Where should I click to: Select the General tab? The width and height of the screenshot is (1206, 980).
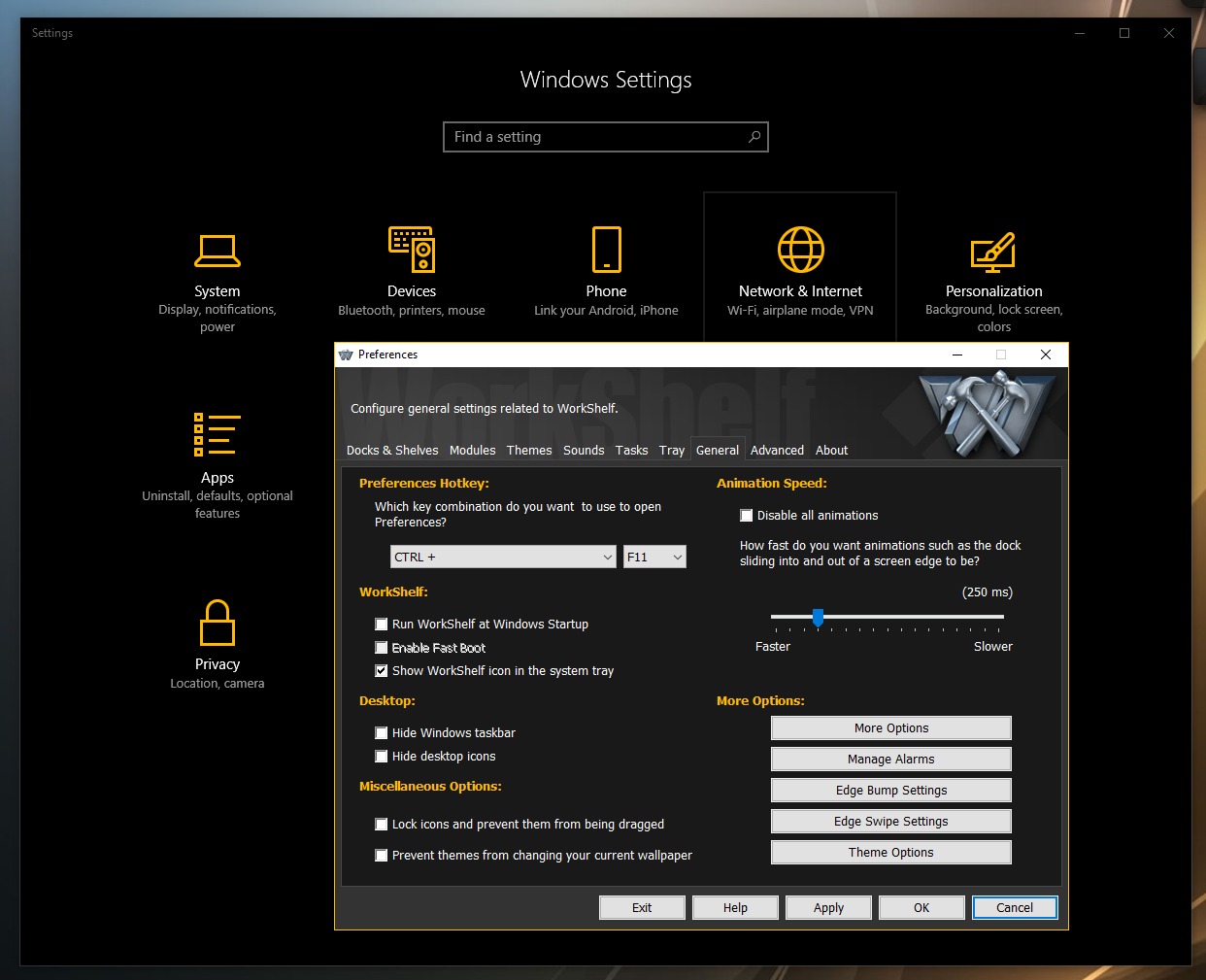click(x=718, y=450)
